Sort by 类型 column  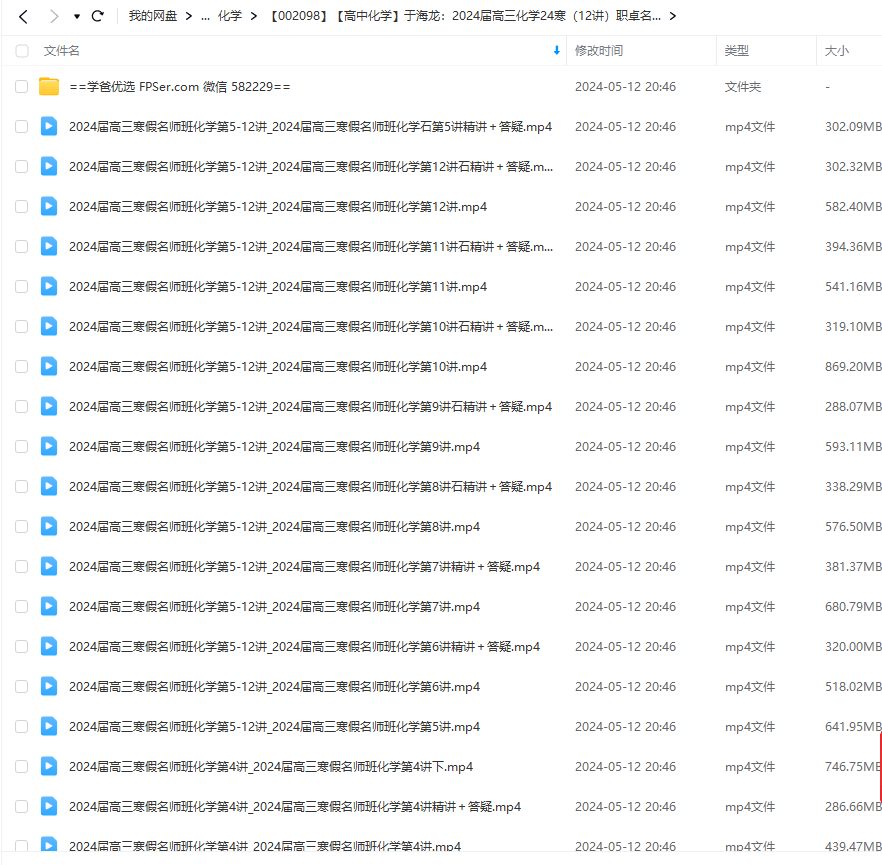(736, 51)
